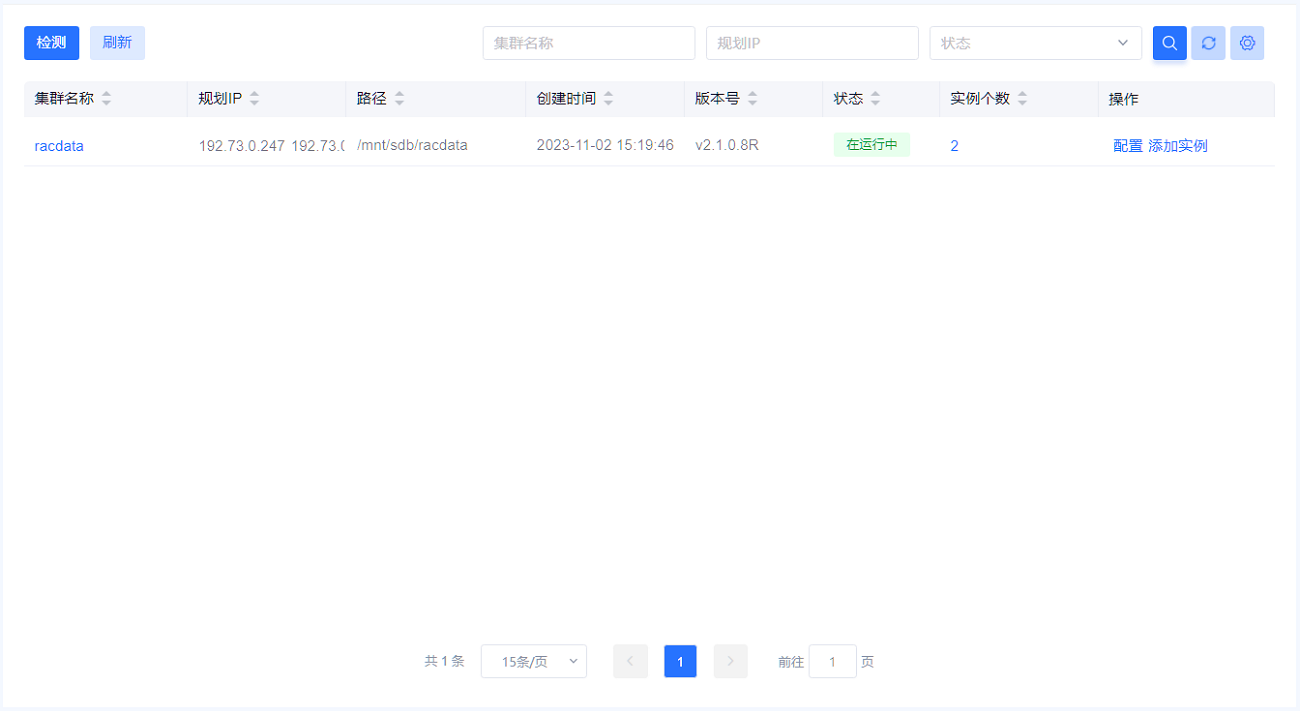Sort by 集群名称 column arrows
Screen dimensions: 1300x711
(x=106, y=99)
